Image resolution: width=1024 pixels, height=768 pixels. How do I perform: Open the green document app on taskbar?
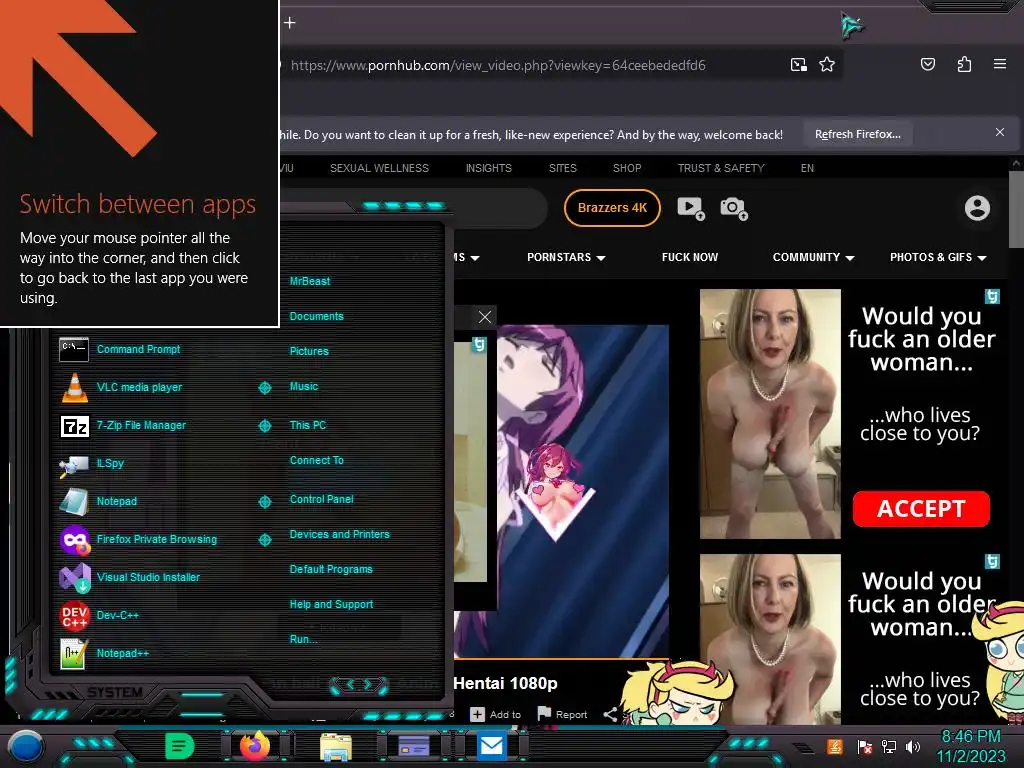[180, 746]
